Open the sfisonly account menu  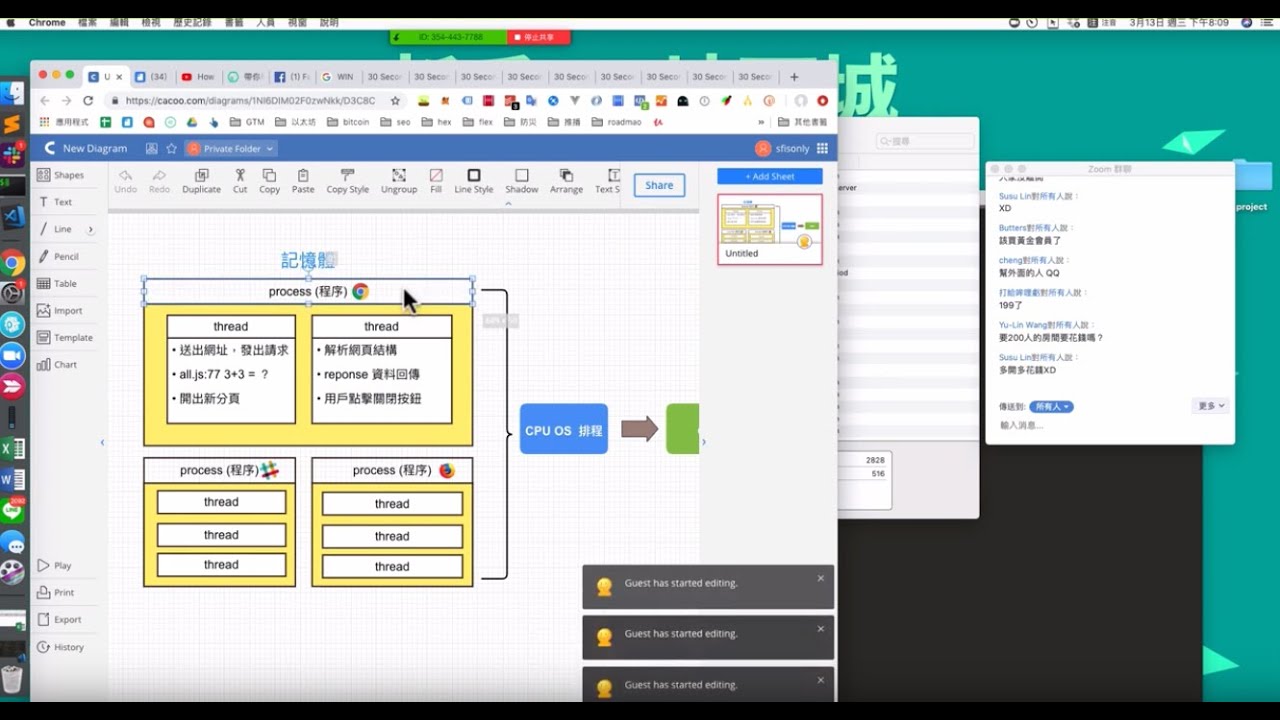783,148
